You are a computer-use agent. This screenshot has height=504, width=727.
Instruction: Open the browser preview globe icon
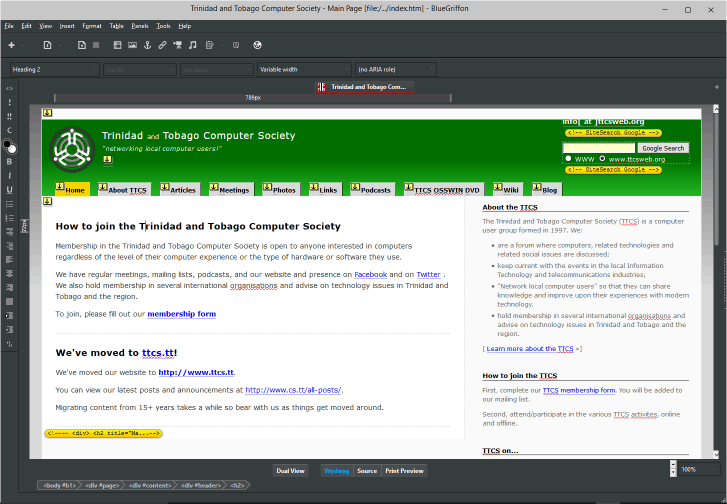(x=257, y=45)
